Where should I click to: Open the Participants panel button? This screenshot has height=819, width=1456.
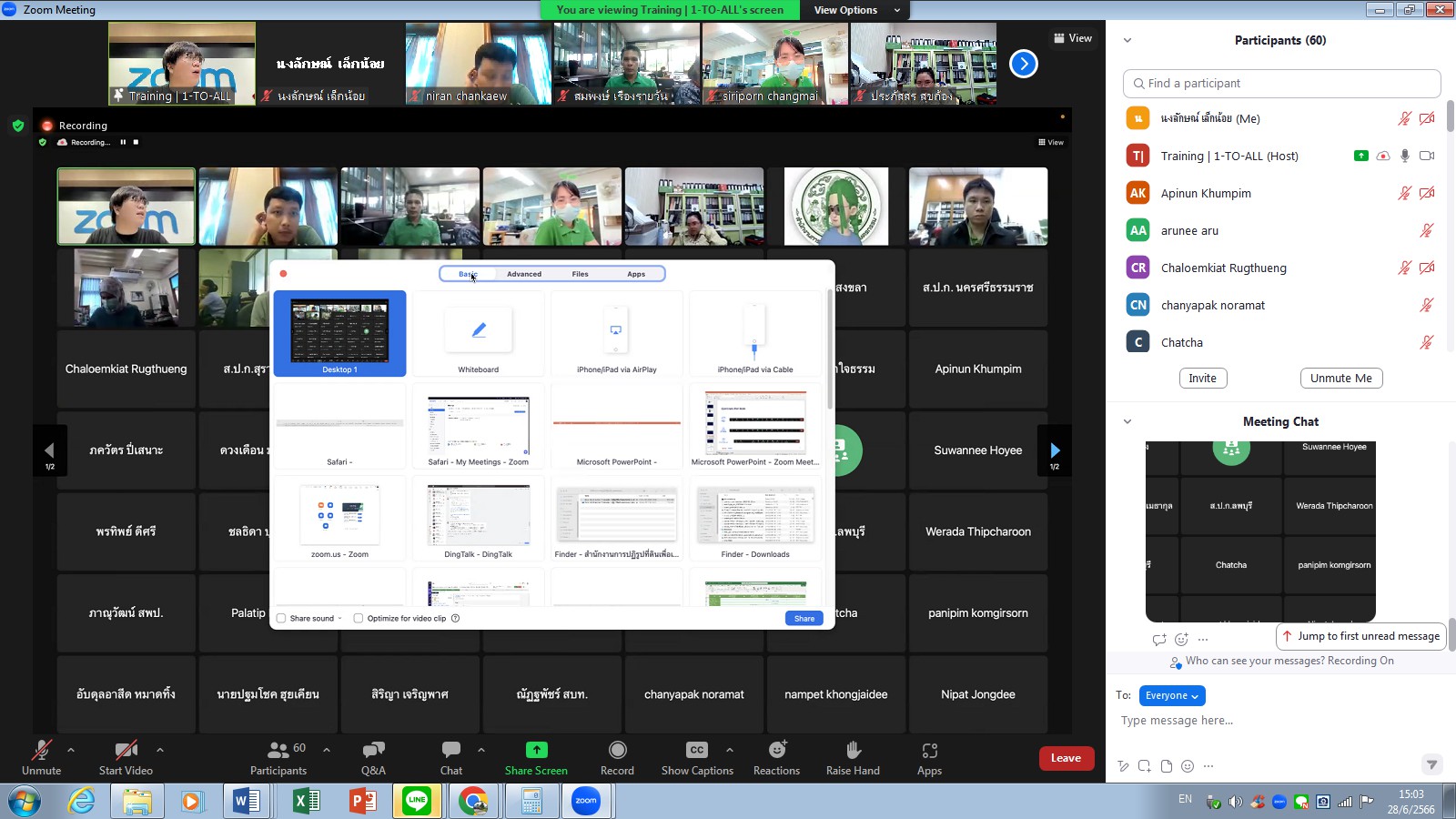pos(278,756)
